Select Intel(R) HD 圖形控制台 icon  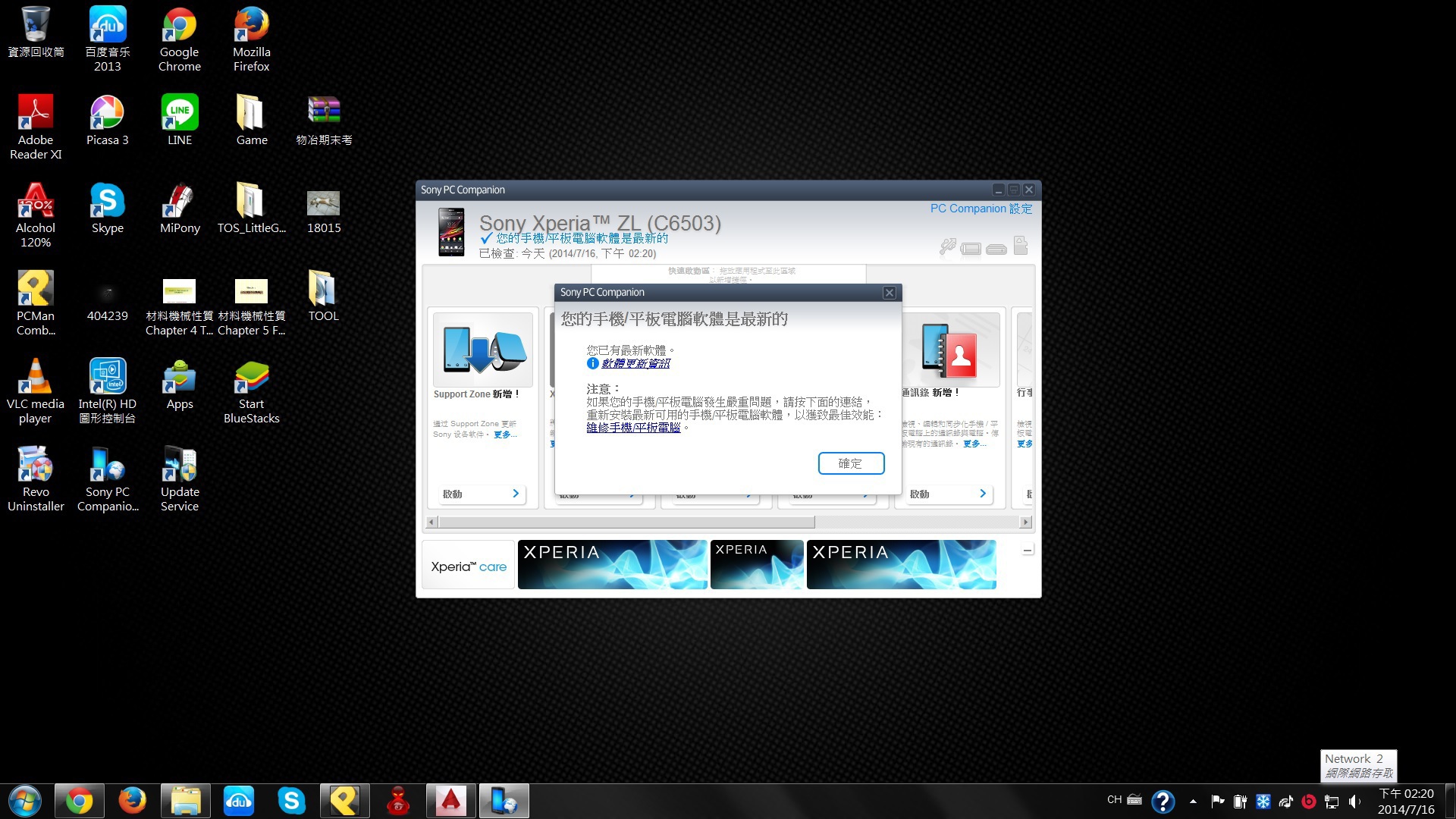coord(108,391)
